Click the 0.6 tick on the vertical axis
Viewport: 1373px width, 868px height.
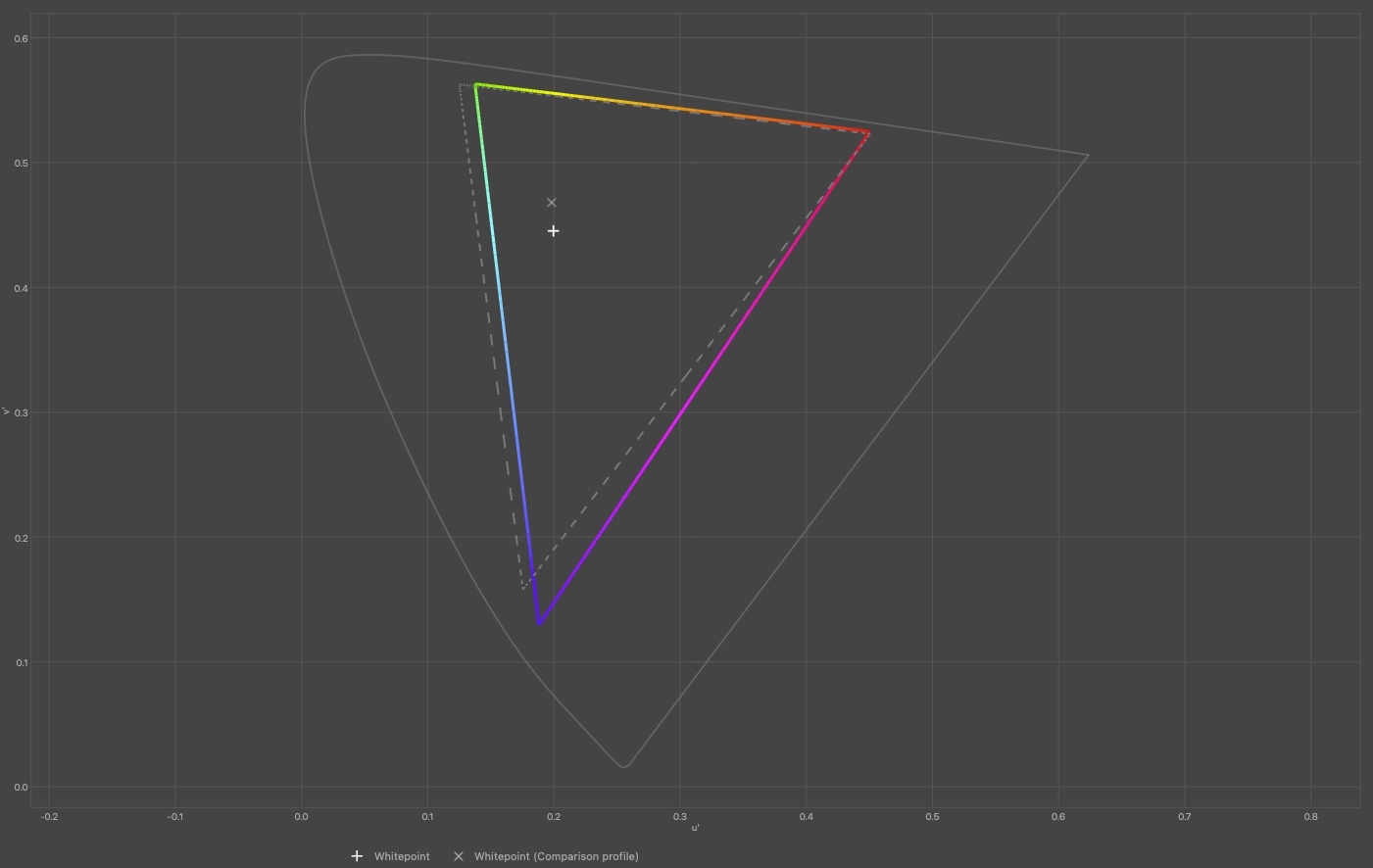click(x=22, y=38)
